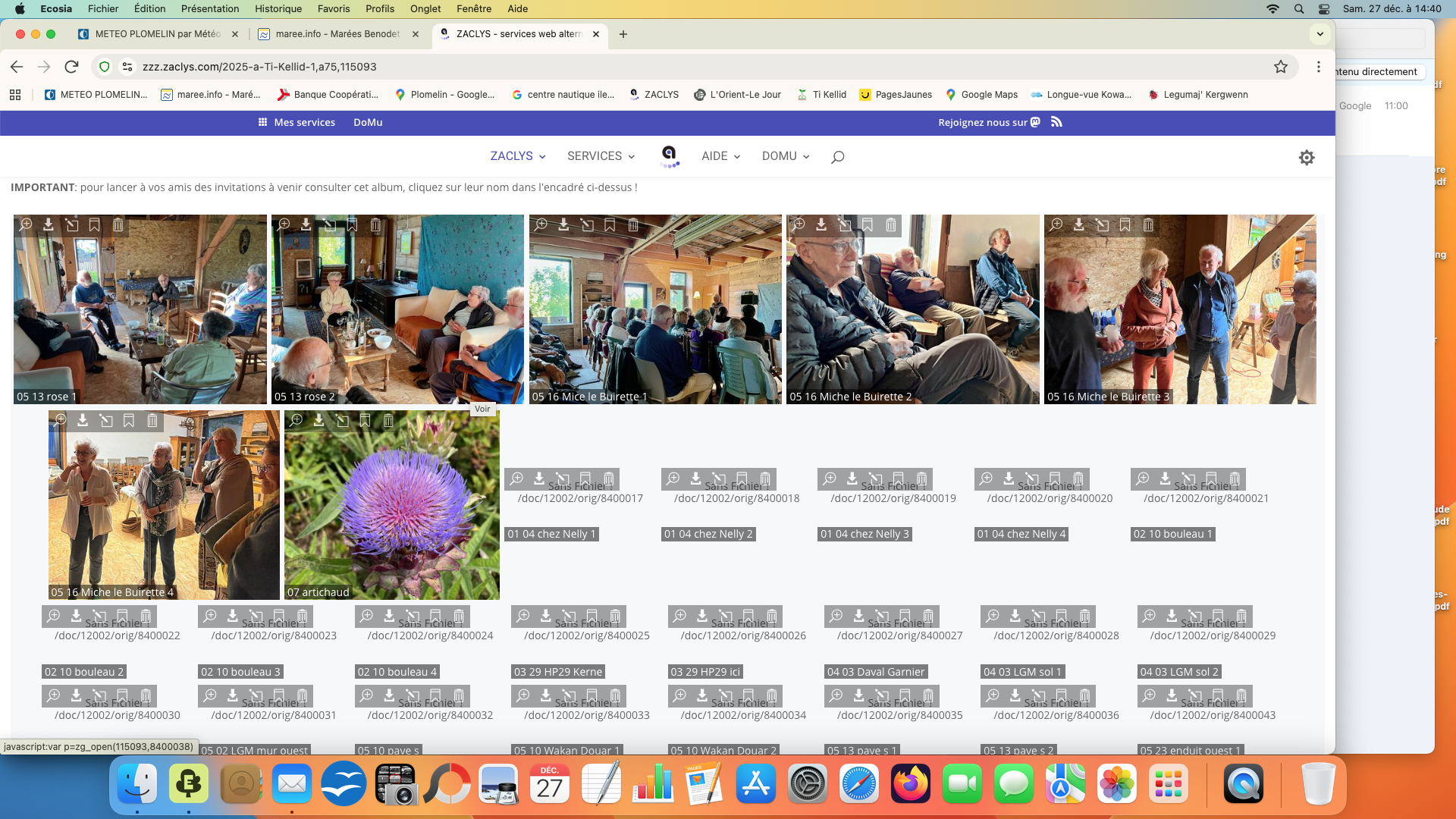The width and height of the screenshot is (1456, 819).
Task: Open the page settings gear icon
Action: (x=1307, y=157)
